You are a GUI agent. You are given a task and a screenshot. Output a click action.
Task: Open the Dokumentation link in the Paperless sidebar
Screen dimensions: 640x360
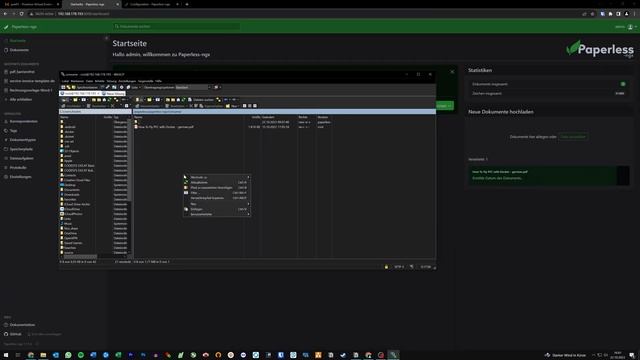[x=19, y=324]
